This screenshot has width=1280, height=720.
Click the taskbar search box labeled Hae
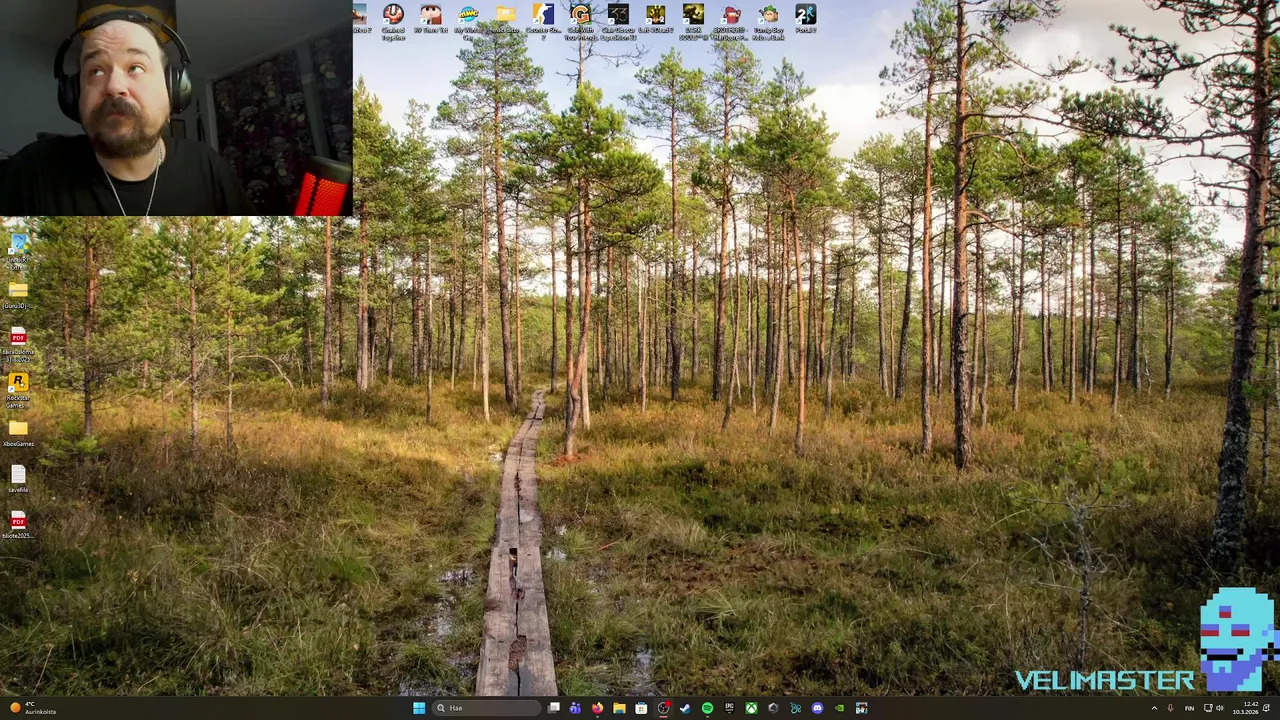[486, 708]
